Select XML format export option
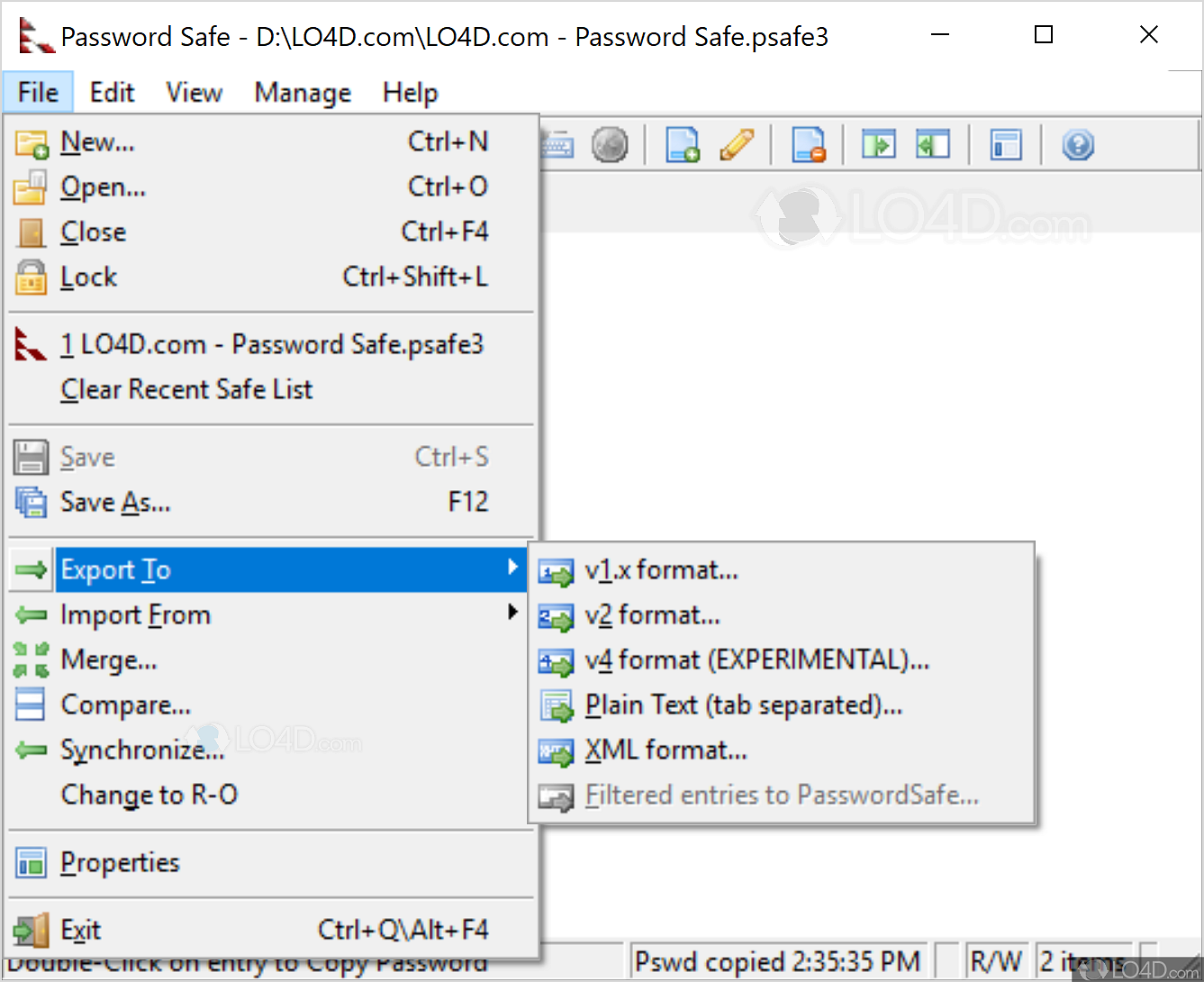The width and height of the screenshot is (1204, 982). coord(665,750)
